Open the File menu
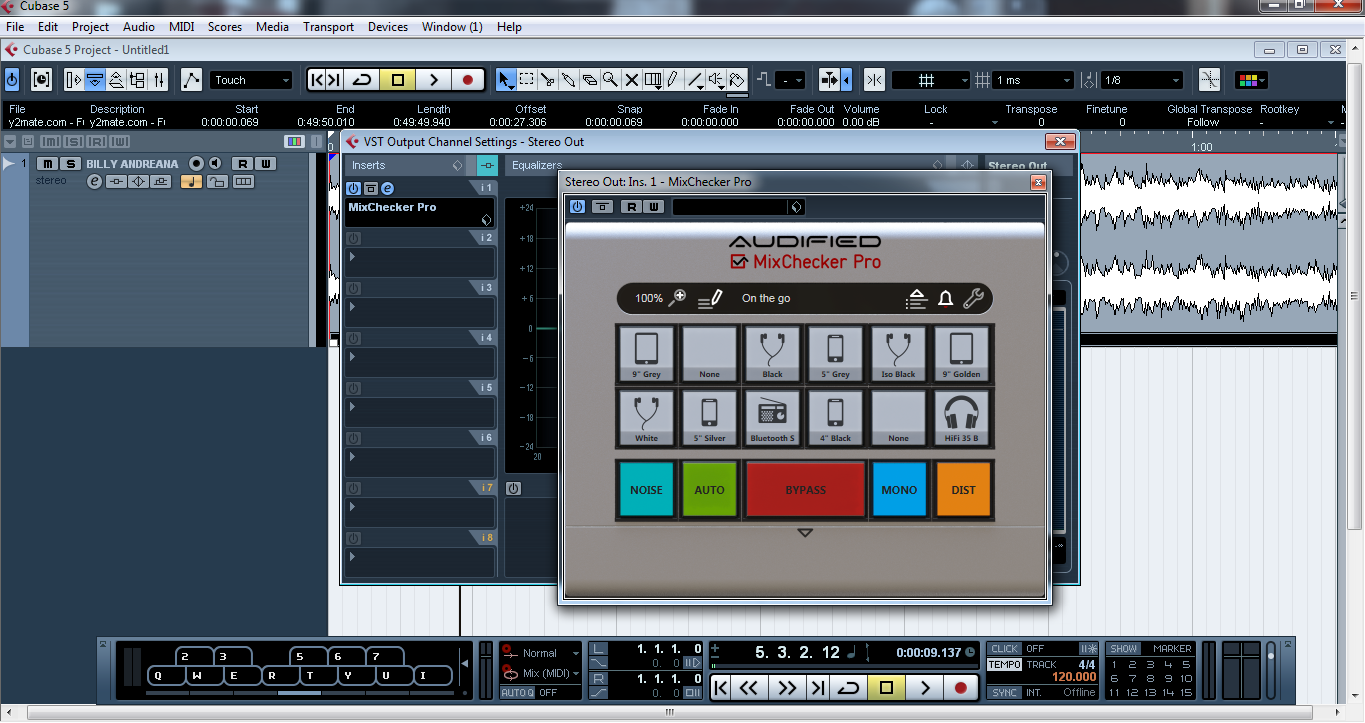 point(15,27)
